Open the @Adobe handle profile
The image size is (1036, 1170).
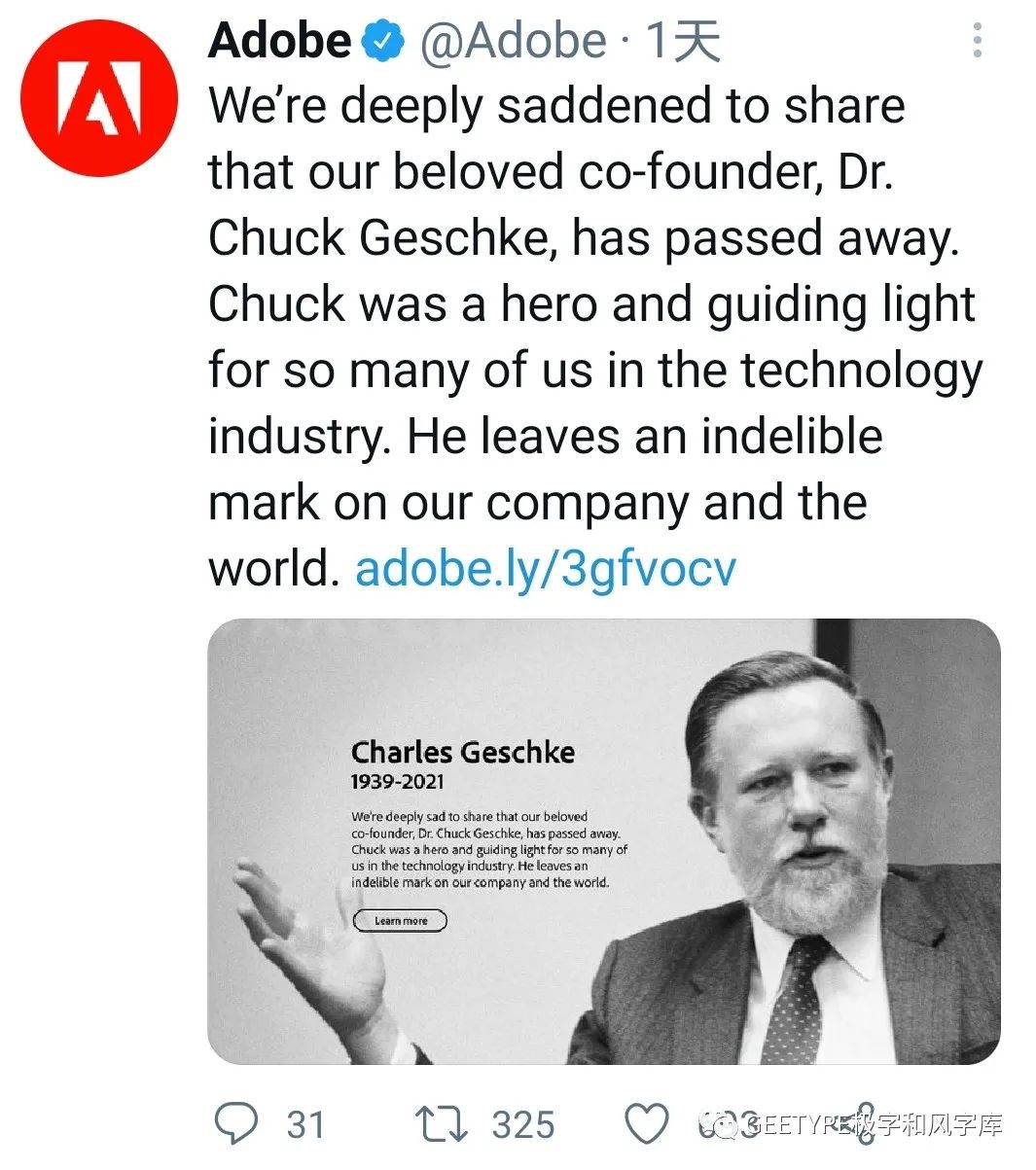click(x=514, y=42)
